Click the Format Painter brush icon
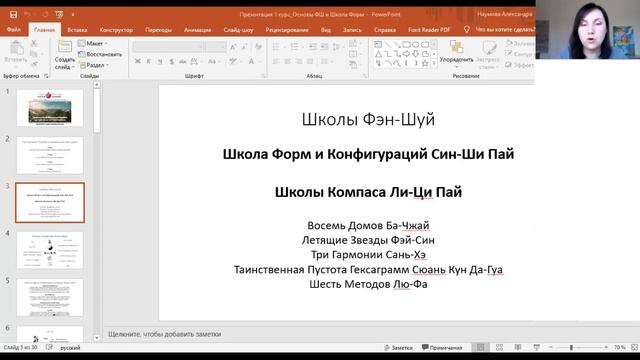 (34, 63)
